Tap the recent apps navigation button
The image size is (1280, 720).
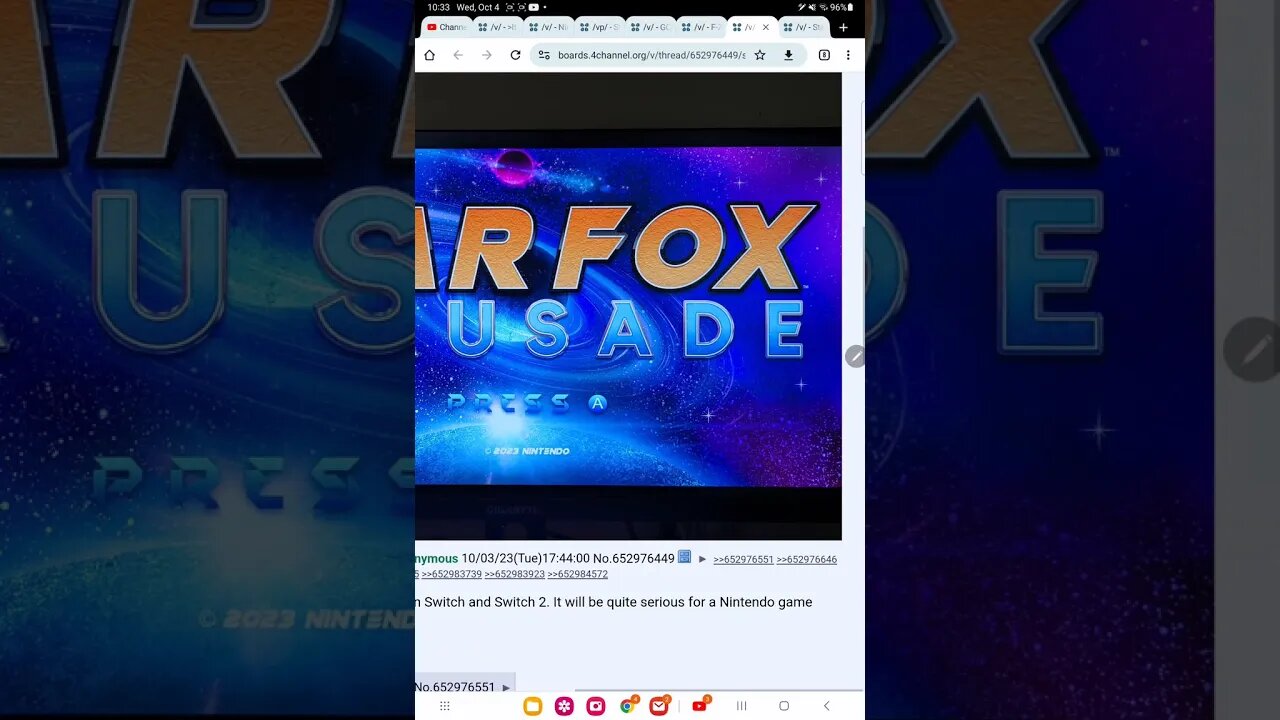point(742,706)
